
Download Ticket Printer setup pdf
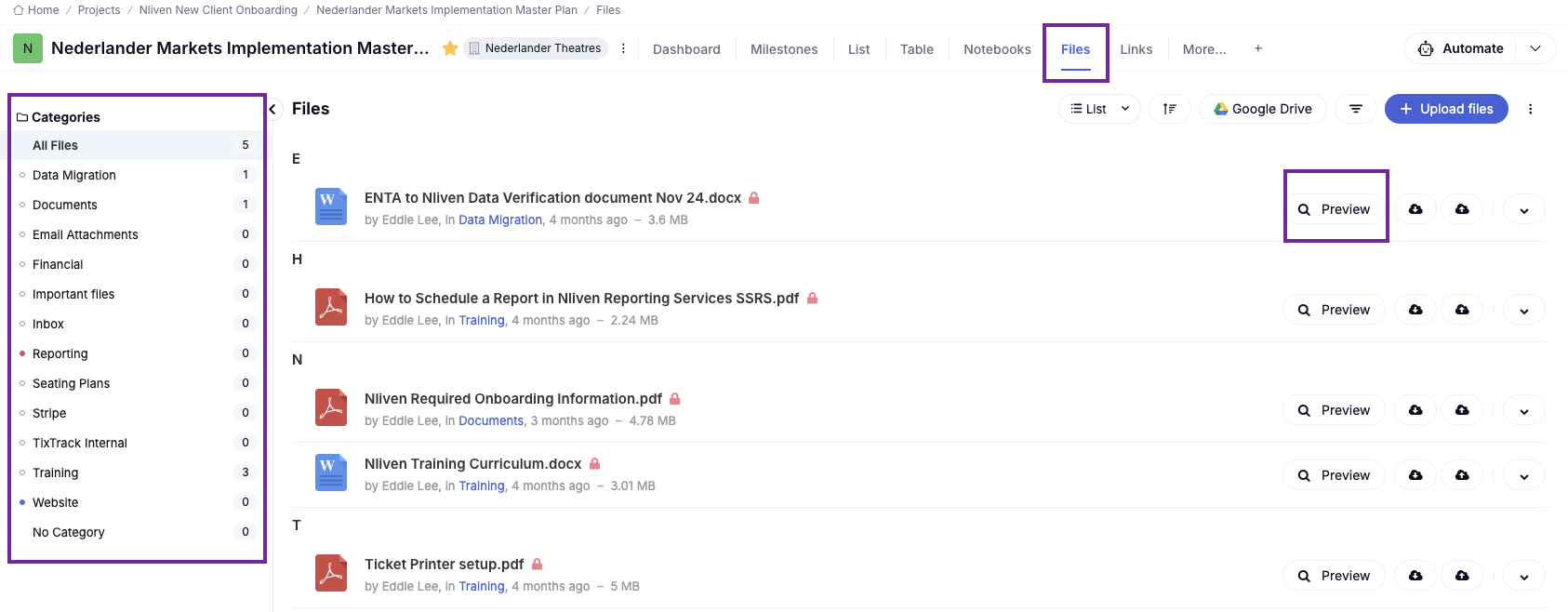(x=1415, y=576)
